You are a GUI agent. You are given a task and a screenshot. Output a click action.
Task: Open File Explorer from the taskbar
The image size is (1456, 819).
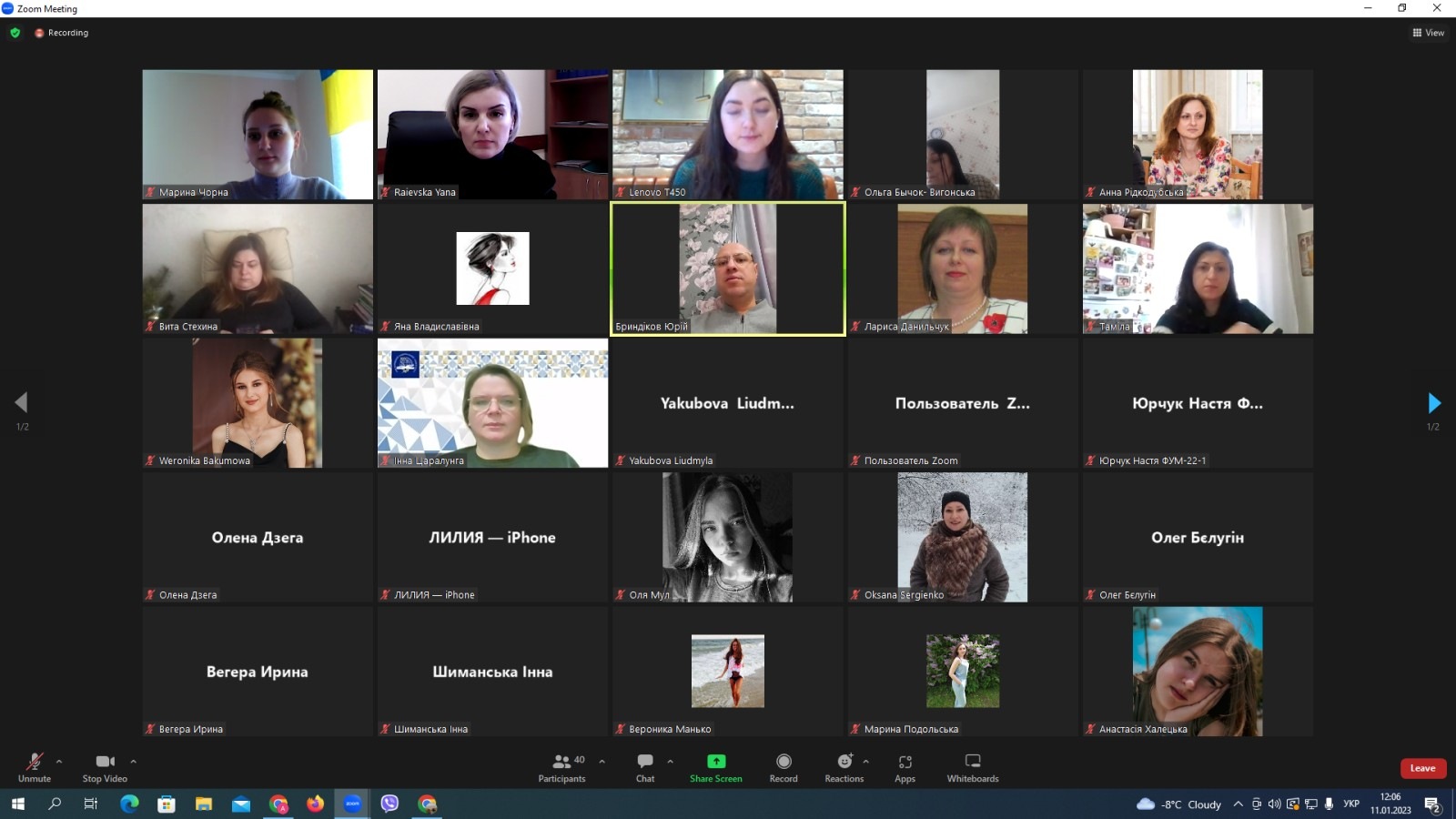pos(204,804)
